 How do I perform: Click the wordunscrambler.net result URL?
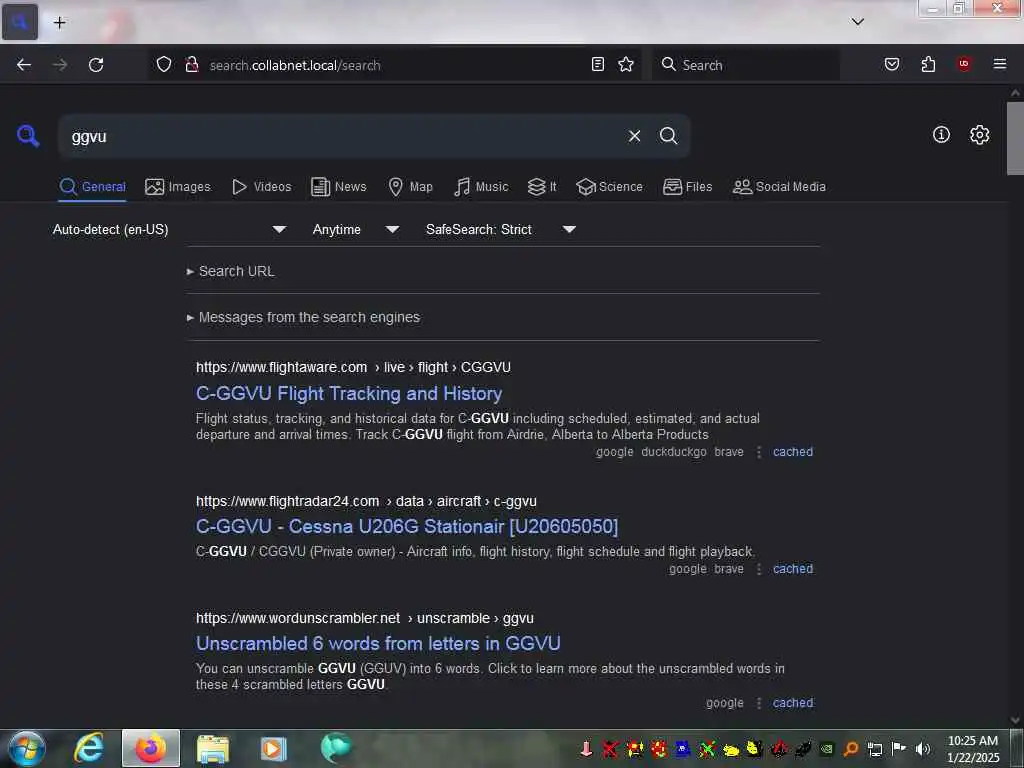[364, 618]
